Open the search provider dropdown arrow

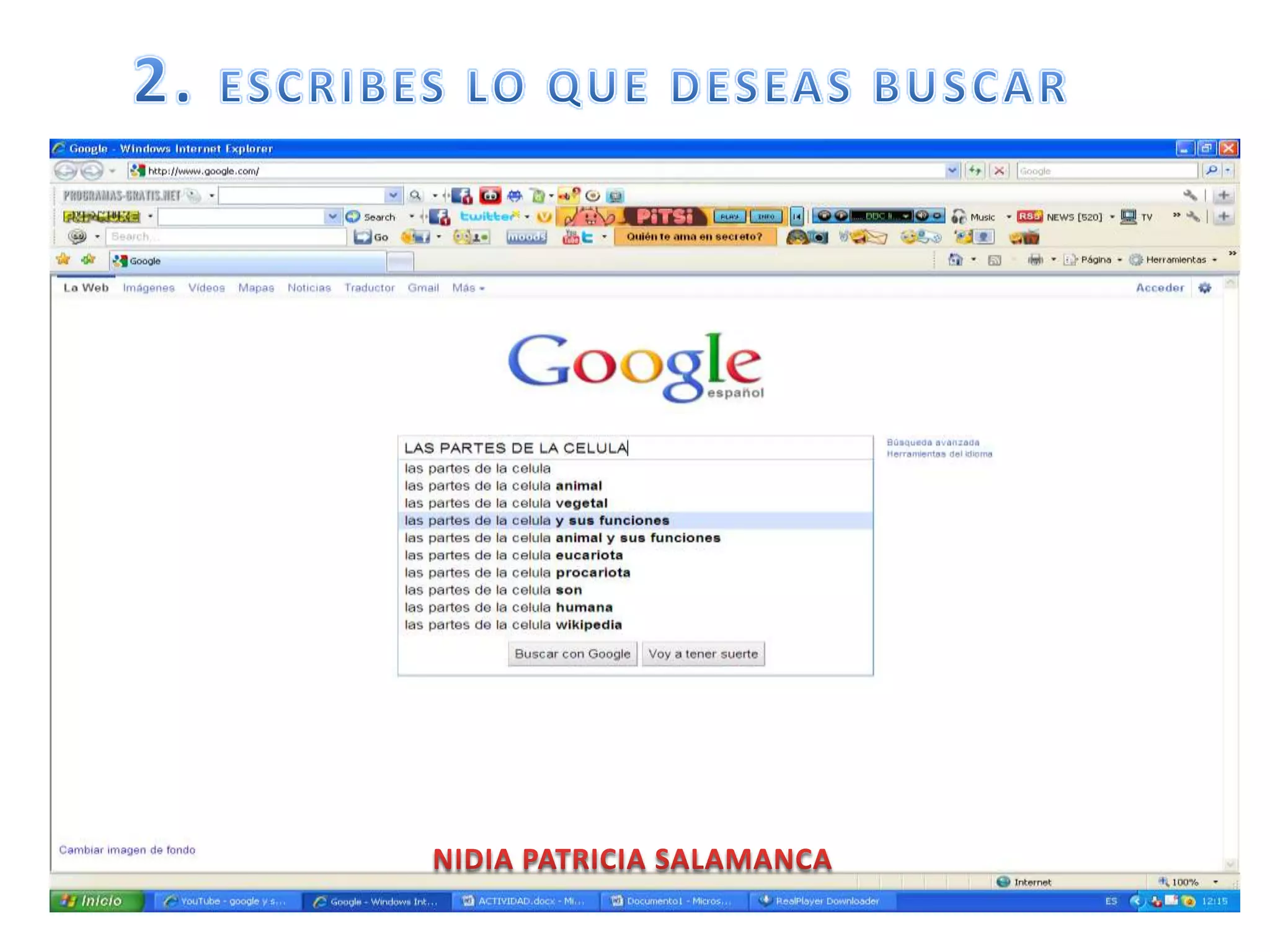(1228, 170)
